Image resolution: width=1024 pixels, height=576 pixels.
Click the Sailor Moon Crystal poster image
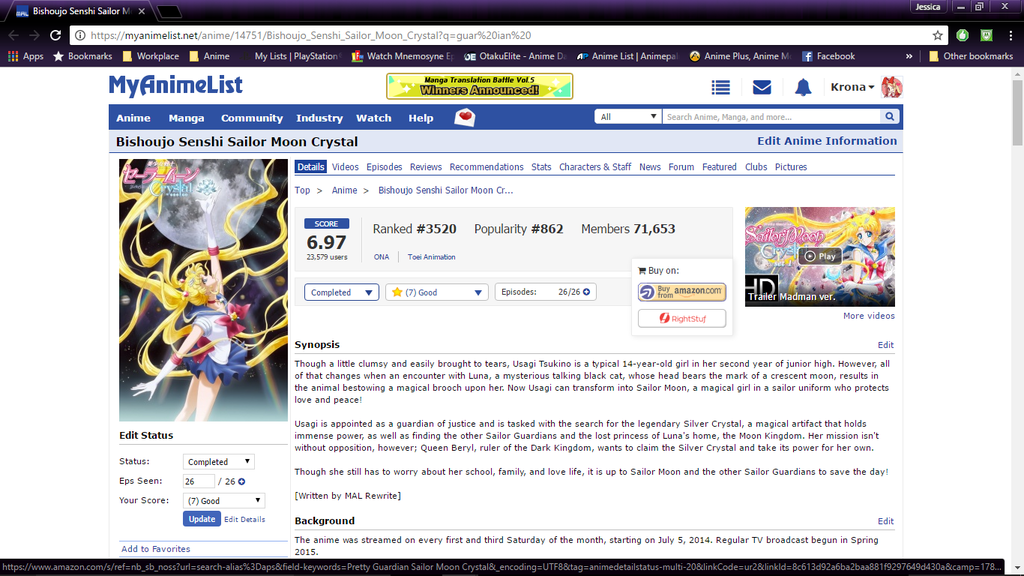203,290
